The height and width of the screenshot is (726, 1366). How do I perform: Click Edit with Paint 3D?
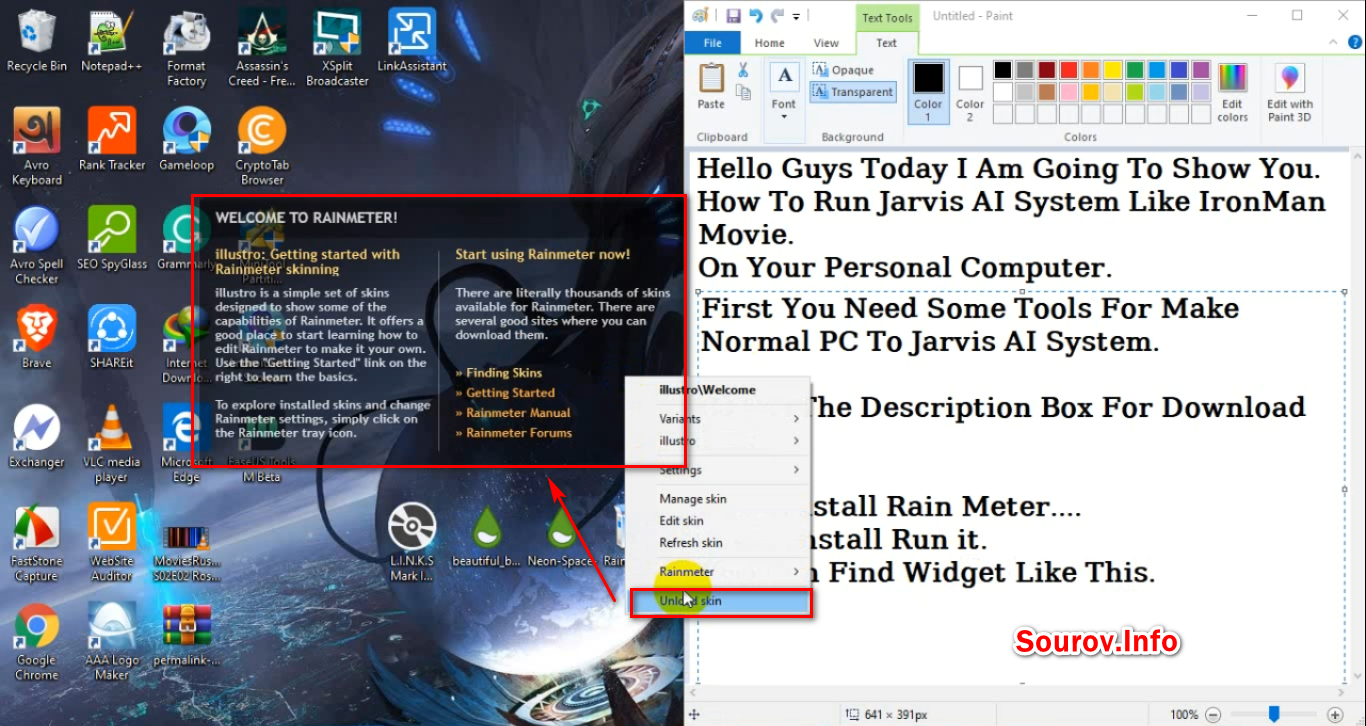1290,92
